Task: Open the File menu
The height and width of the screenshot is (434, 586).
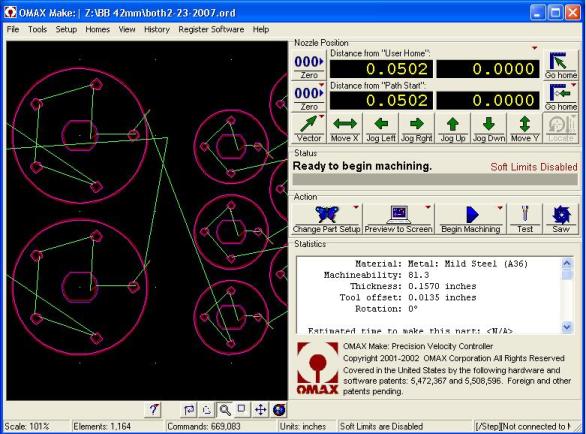Action: [x=13, y=29]
